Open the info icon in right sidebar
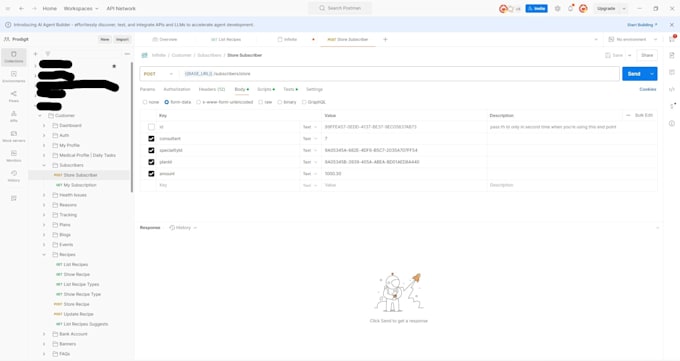Screen dimensions: 680x361 (x=672, y=123)
